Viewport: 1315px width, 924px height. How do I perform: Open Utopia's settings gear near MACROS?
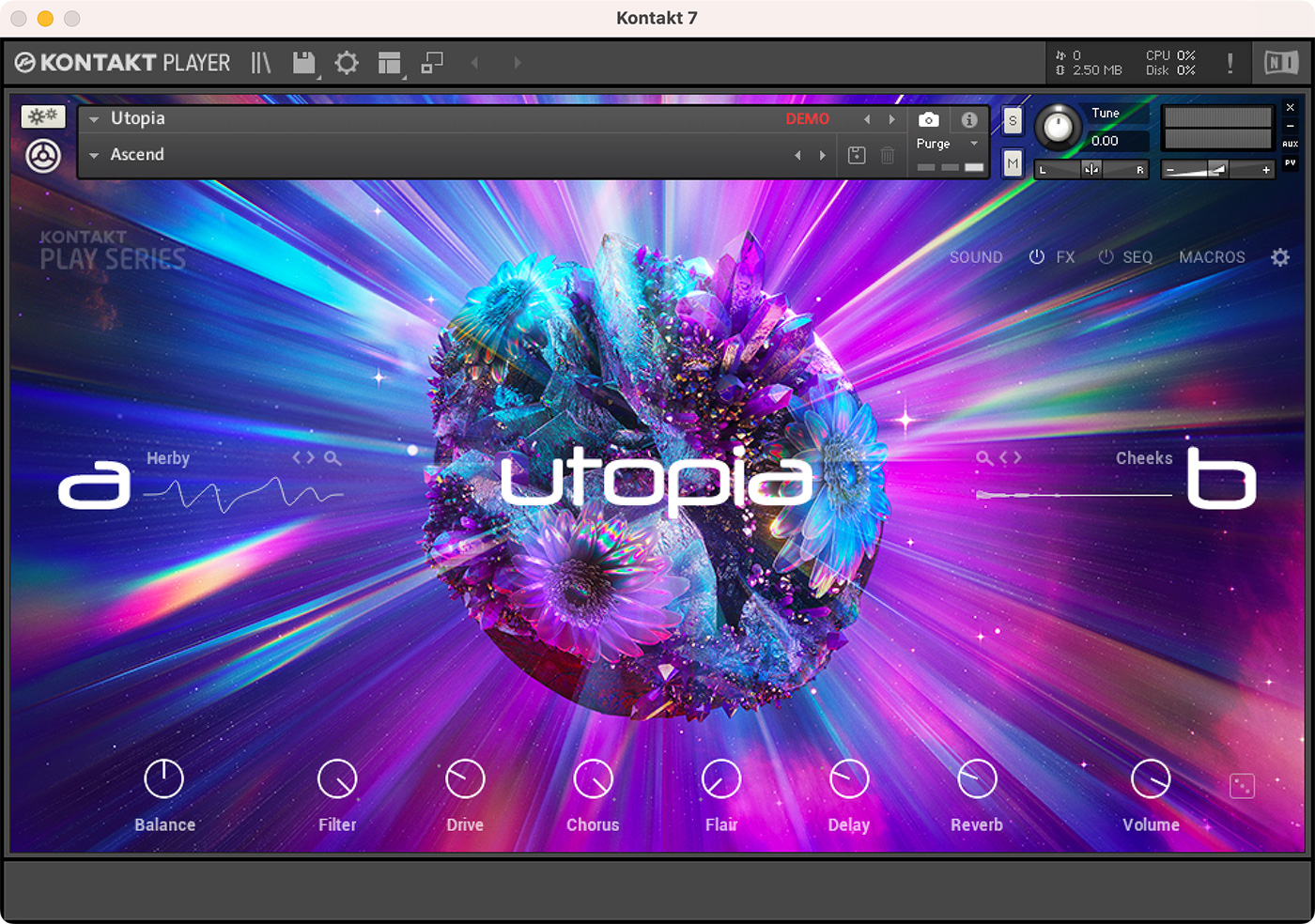[1280, 256]
